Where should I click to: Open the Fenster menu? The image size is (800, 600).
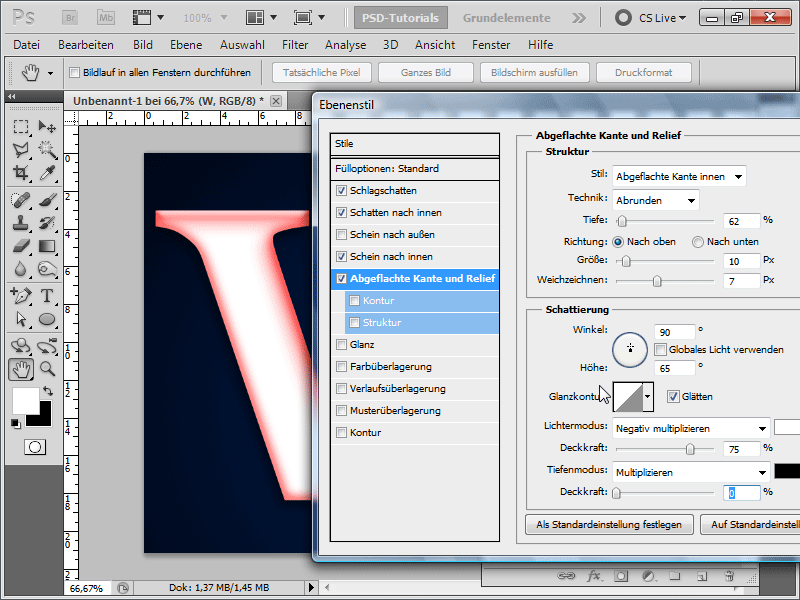[x=491, y=45]
